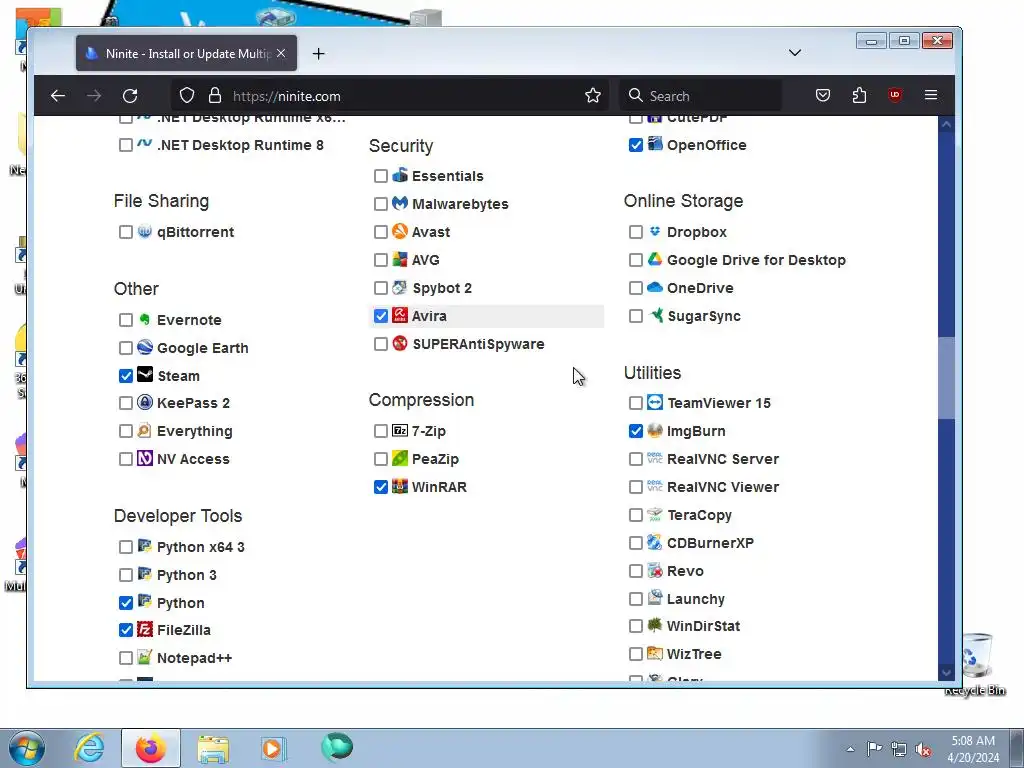Uncheck the Python checkbox
Viewport: 1024px width, 768px height.
(126, 603)
